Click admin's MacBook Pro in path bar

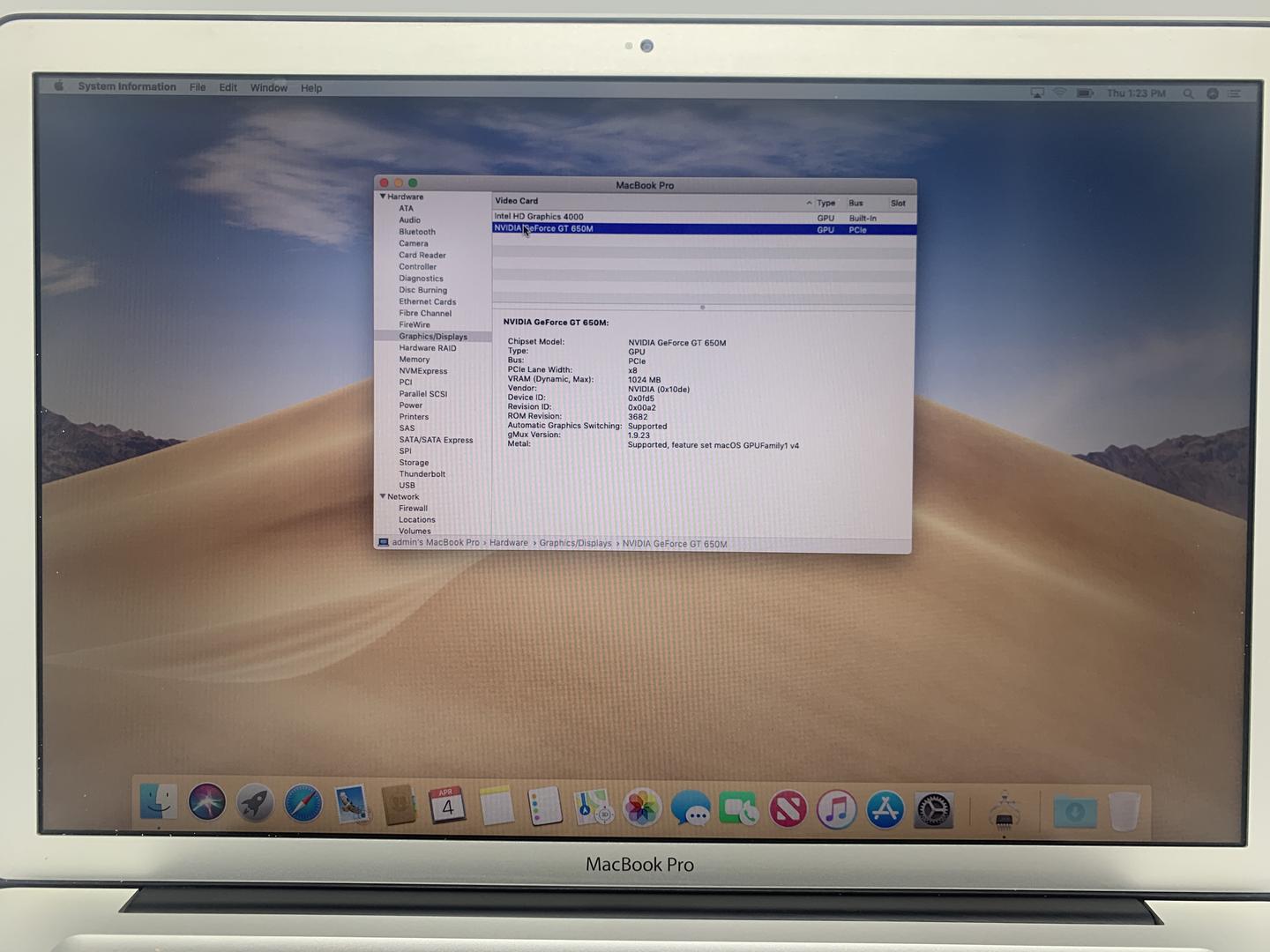coord(430,543)
